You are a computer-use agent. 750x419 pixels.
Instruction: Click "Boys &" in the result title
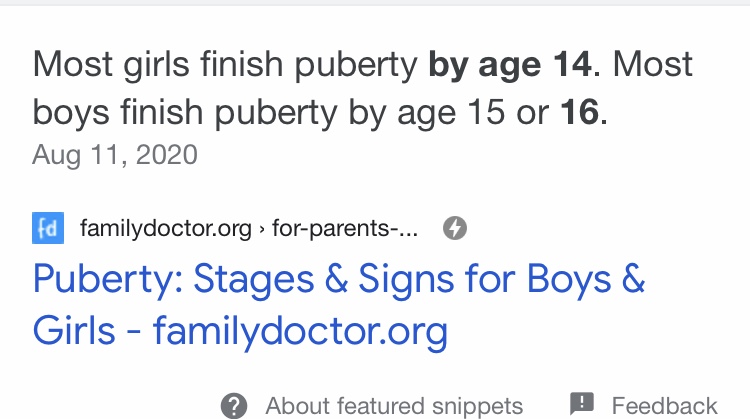point(586,278)
